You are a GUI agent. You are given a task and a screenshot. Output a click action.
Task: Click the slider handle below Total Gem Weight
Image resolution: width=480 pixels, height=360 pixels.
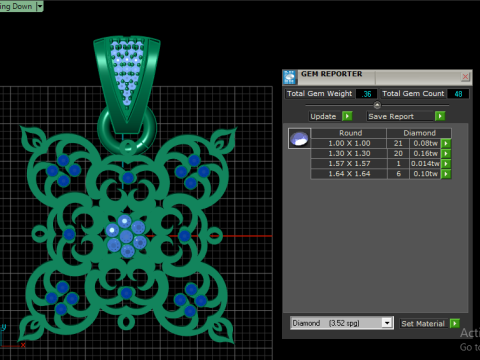point(377,105)
